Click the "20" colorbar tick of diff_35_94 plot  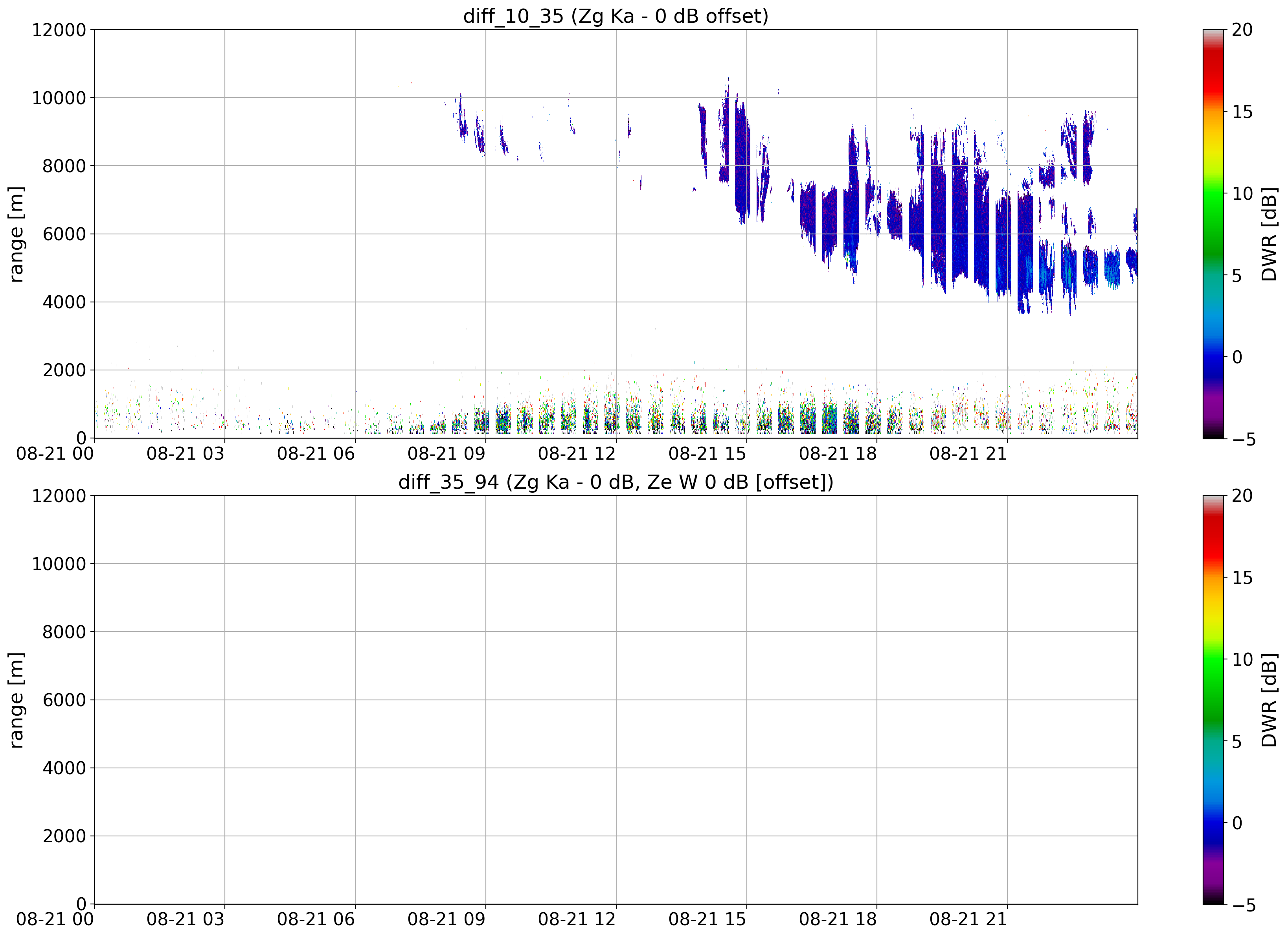pos(1242,496)
